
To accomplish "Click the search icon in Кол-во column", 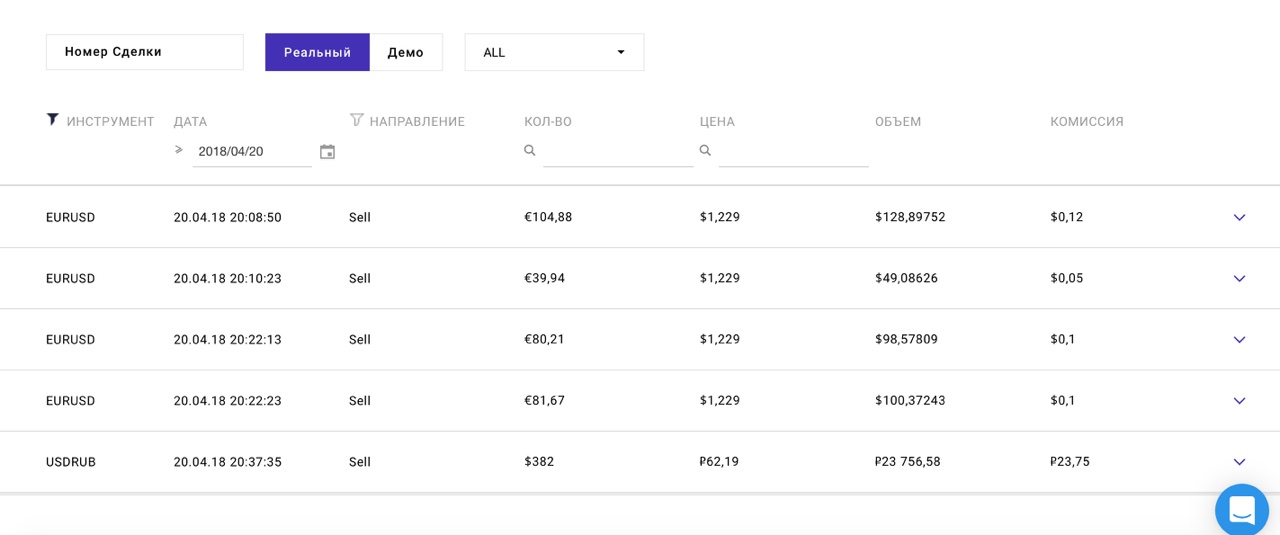I will pos(530,151).
